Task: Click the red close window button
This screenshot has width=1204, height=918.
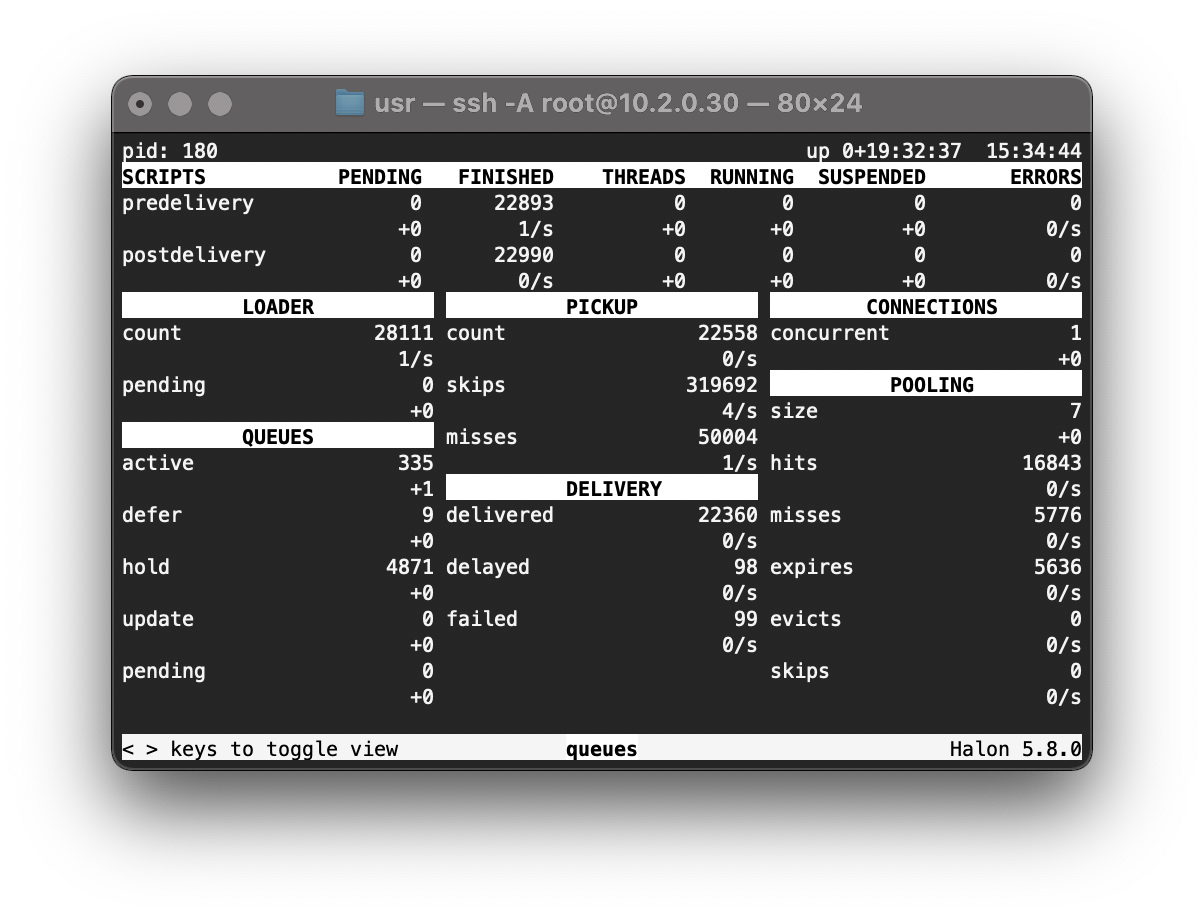Action: 140,104
